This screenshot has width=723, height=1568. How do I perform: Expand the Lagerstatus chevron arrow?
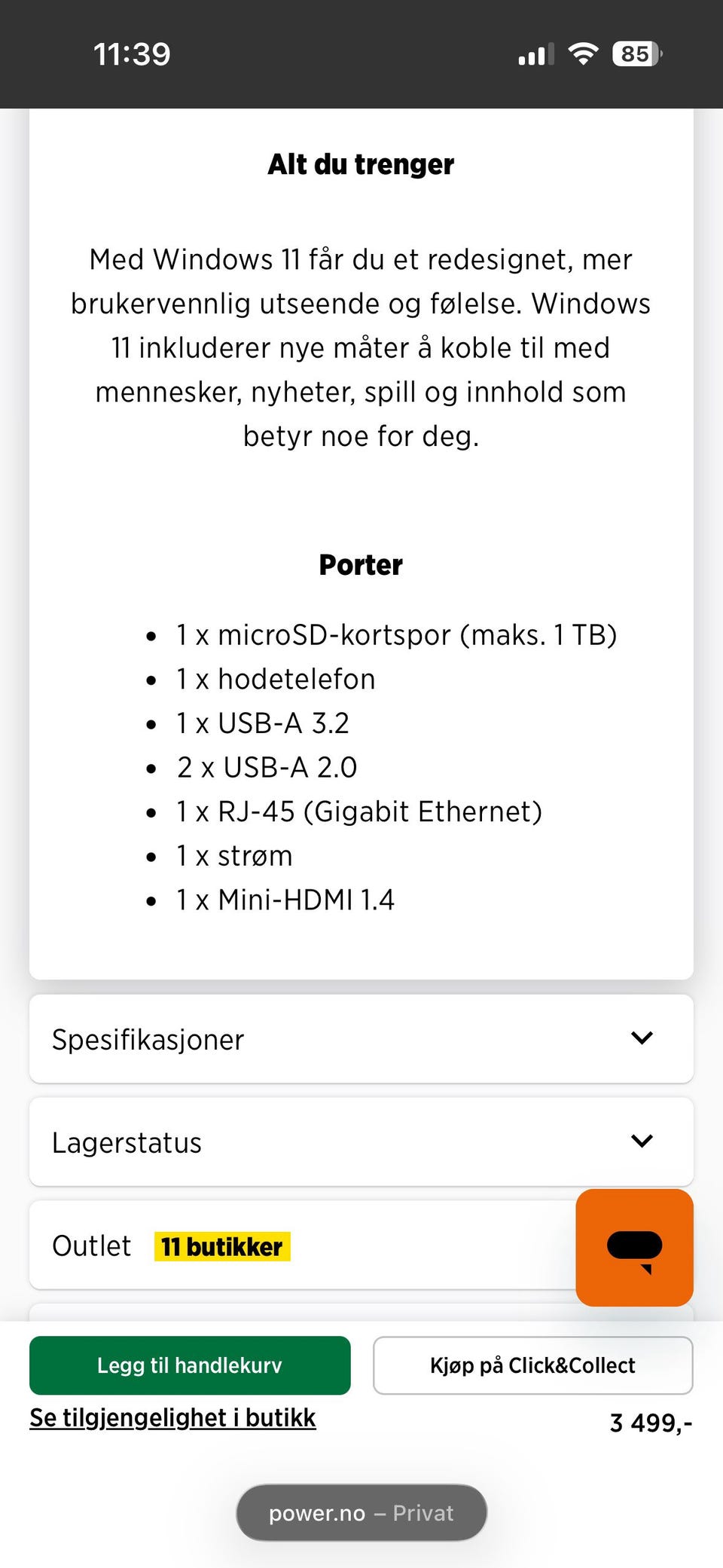[x=642, y=1142]
